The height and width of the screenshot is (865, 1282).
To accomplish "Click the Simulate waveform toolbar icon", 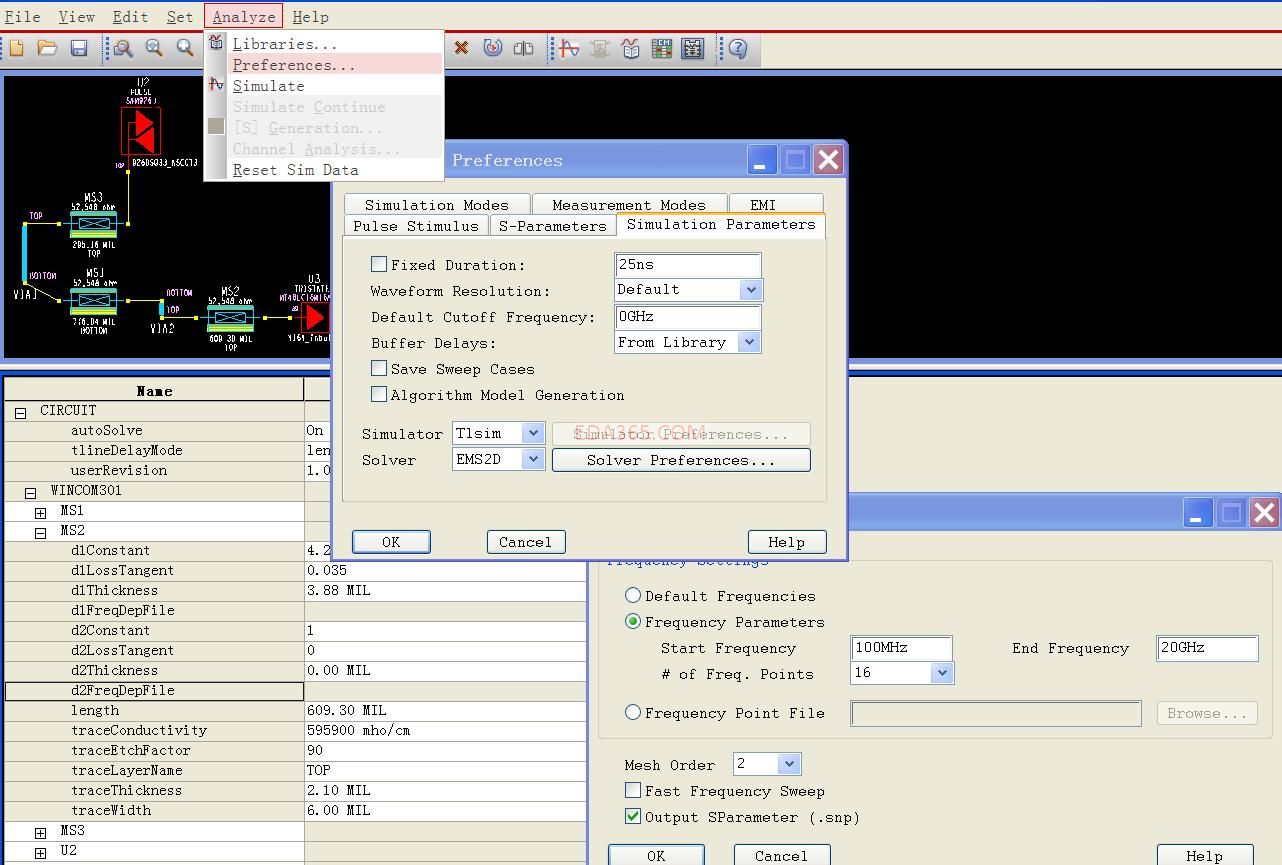I will (569, 48).
